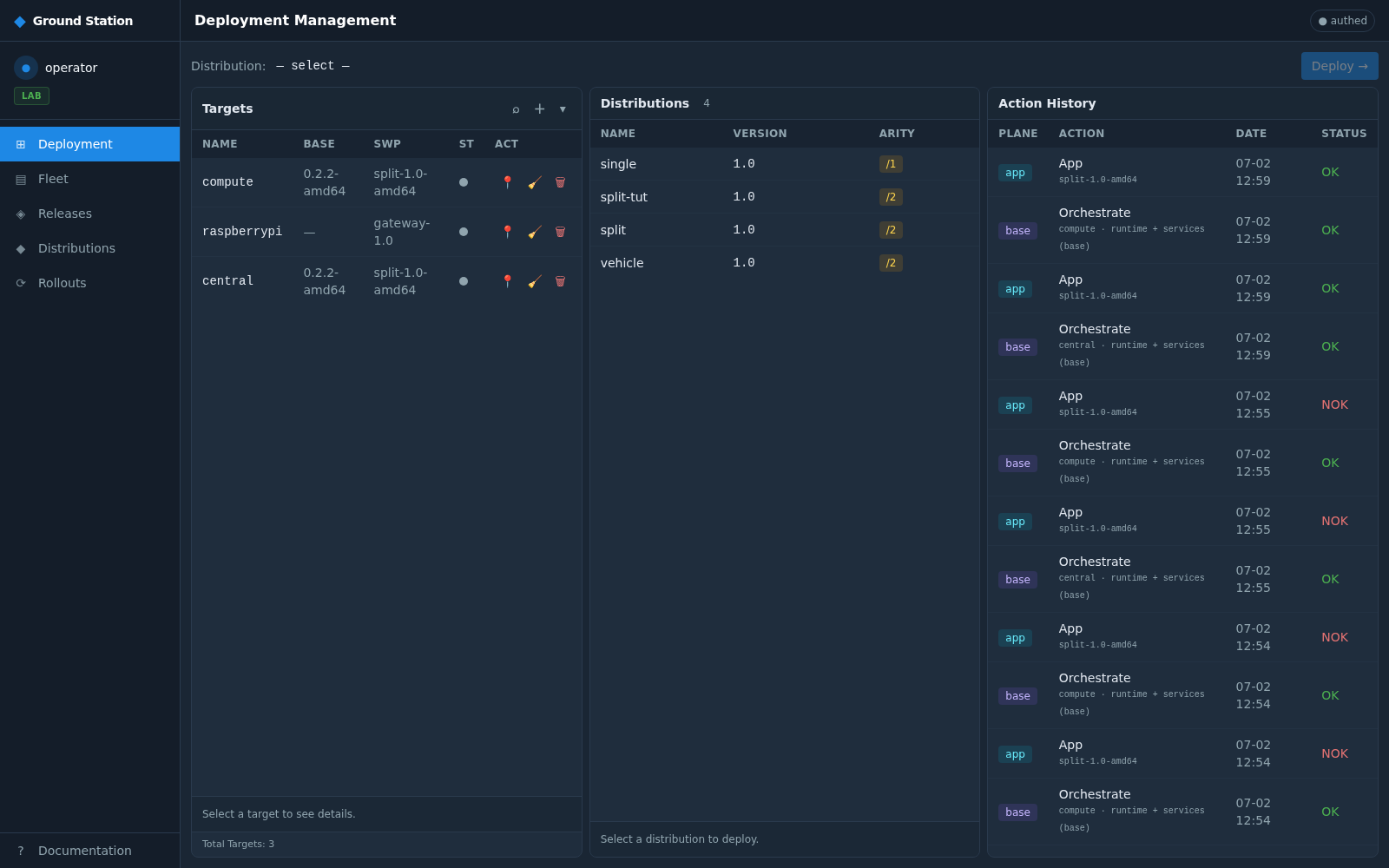1389x868 pixels.
Task: Select the raspberrypi target name
Action: (242, 232)
